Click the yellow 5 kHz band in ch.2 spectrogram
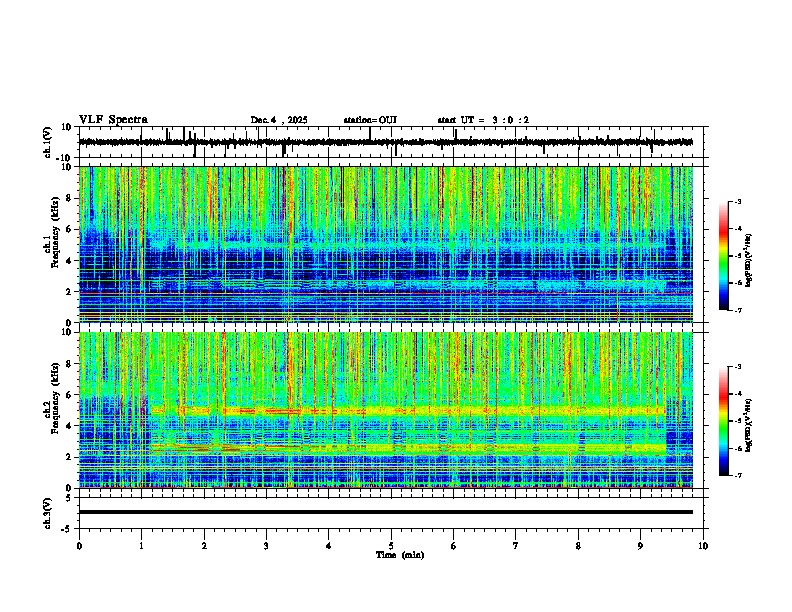Image resolution: width=792 pixels, height=612 pixels. click(x=408, y=411)
